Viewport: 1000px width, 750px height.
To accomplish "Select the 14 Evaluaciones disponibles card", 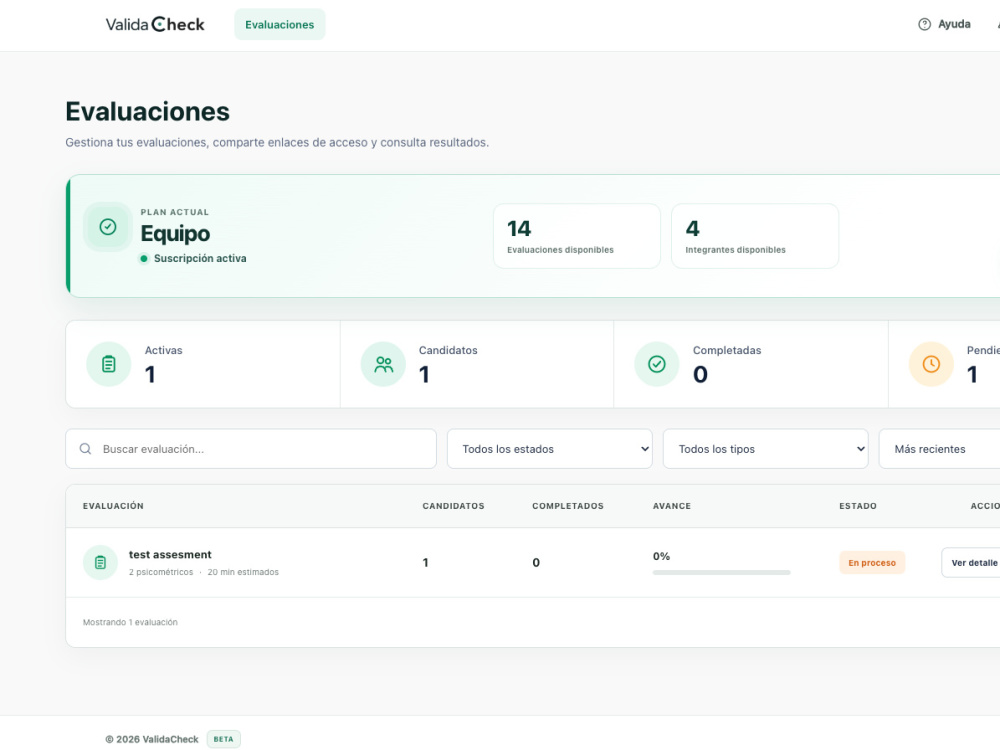I will point(577,236).
